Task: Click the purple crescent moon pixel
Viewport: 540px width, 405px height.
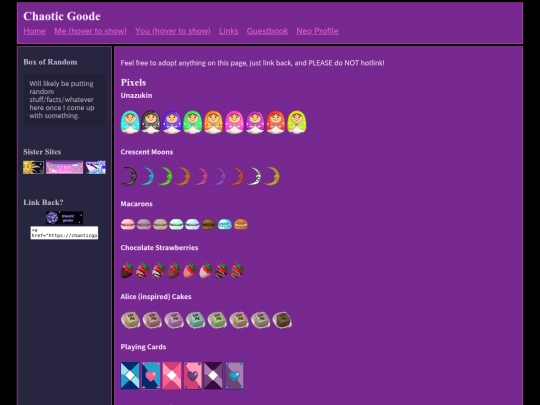Action: [x=219, y=176]
